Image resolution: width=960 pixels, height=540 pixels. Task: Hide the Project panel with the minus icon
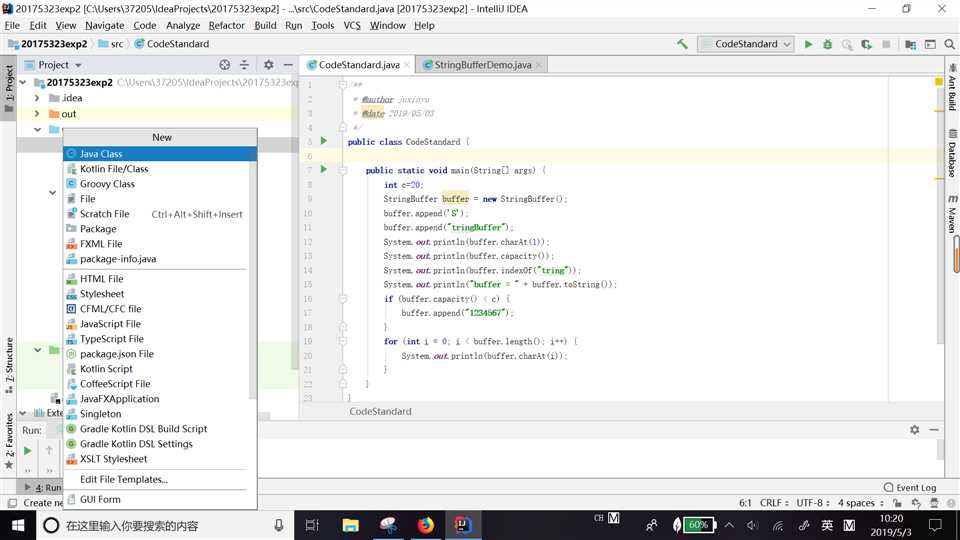pos(288,64)
